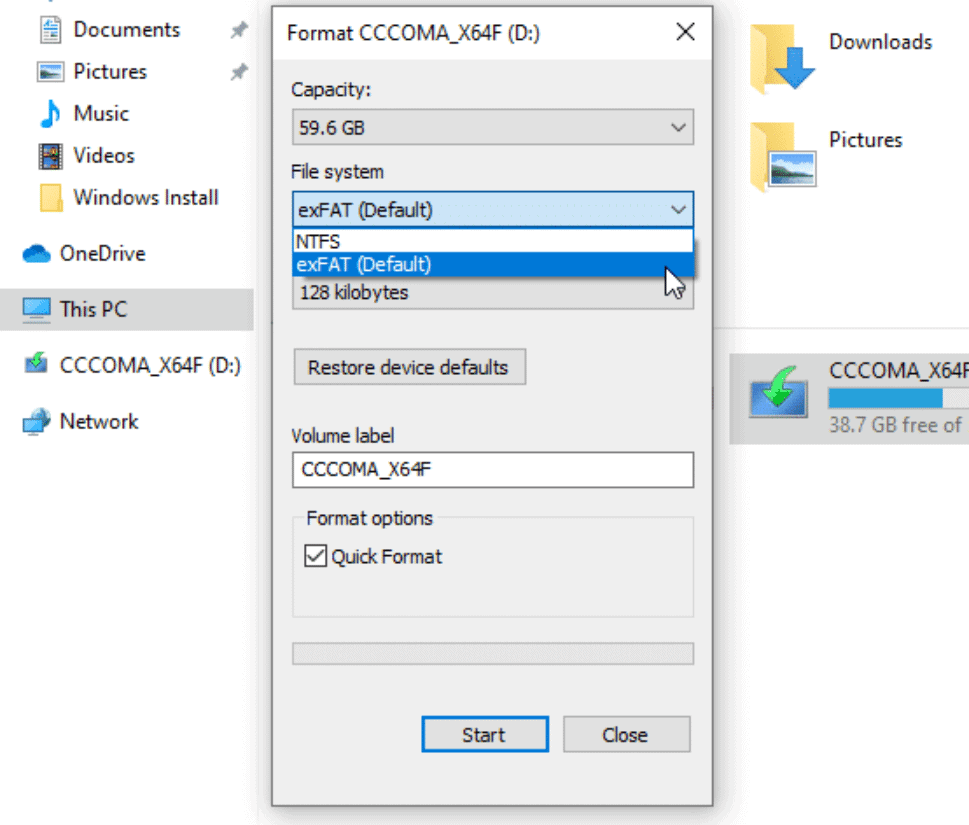Click the Network icon in sidebar
This screenshot has width=969, height=825.
tap(36, 421)
